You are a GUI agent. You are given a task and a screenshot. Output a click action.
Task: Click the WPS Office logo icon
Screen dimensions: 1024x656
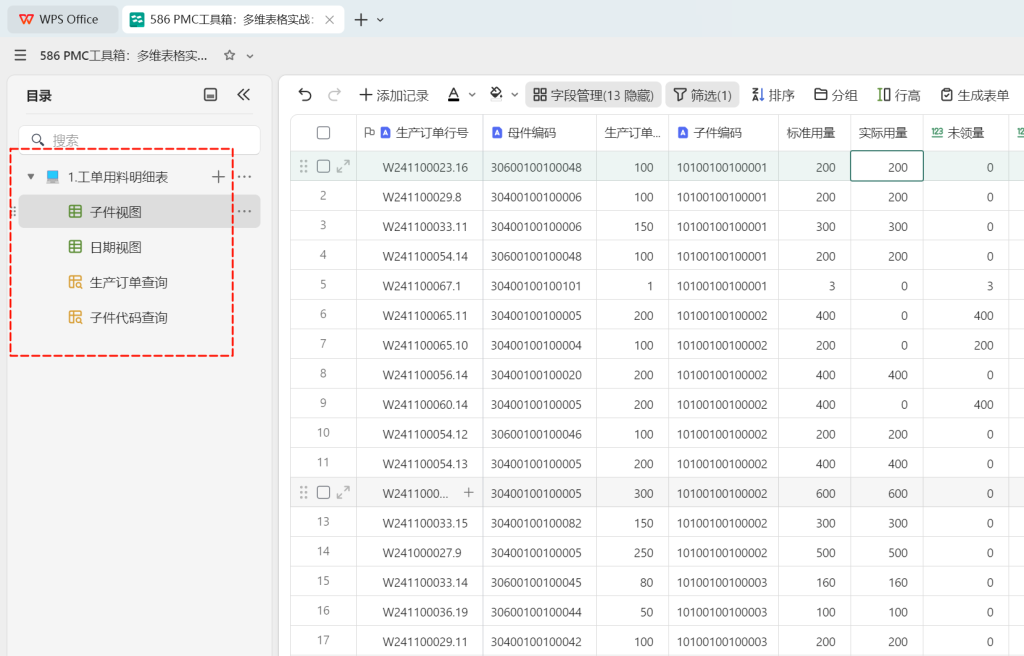[26, 20]
